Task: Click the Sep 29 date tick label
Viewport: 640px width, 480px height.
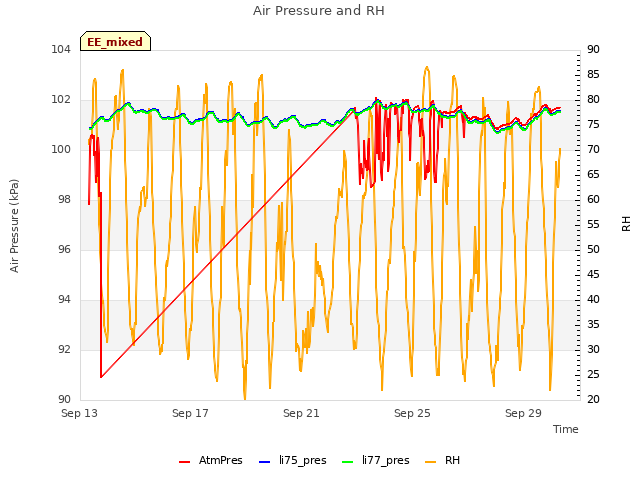Action: pyautogui.click(x=523, y=413)
